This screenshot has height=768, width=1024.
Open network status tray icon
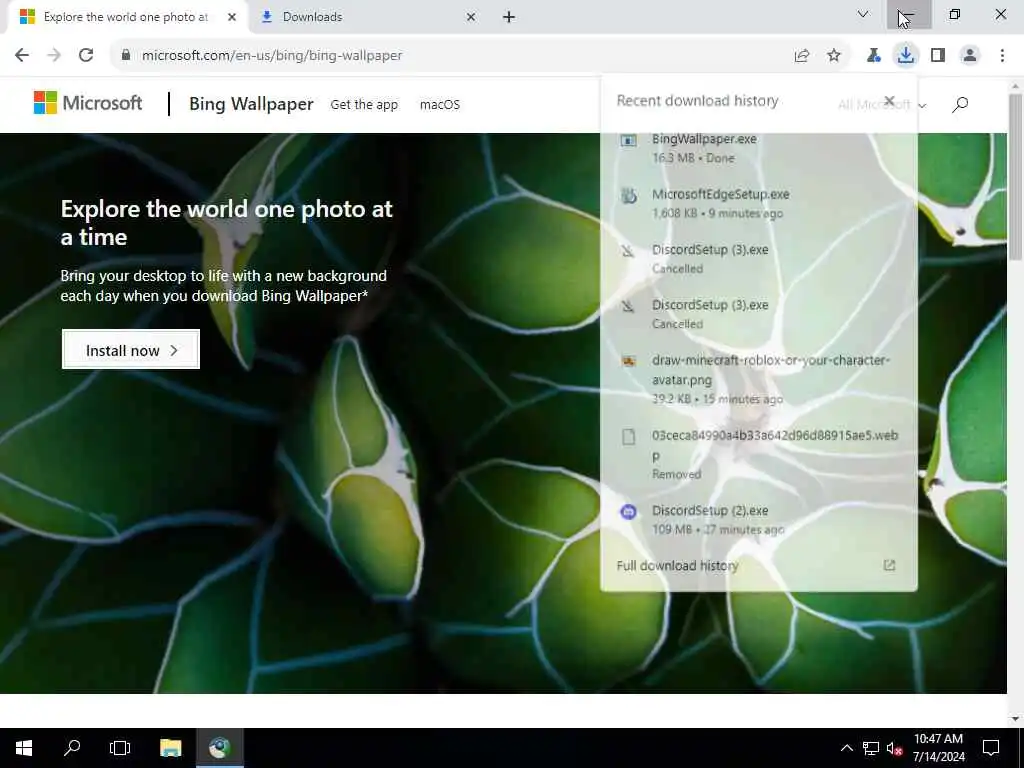coord(871,748)
